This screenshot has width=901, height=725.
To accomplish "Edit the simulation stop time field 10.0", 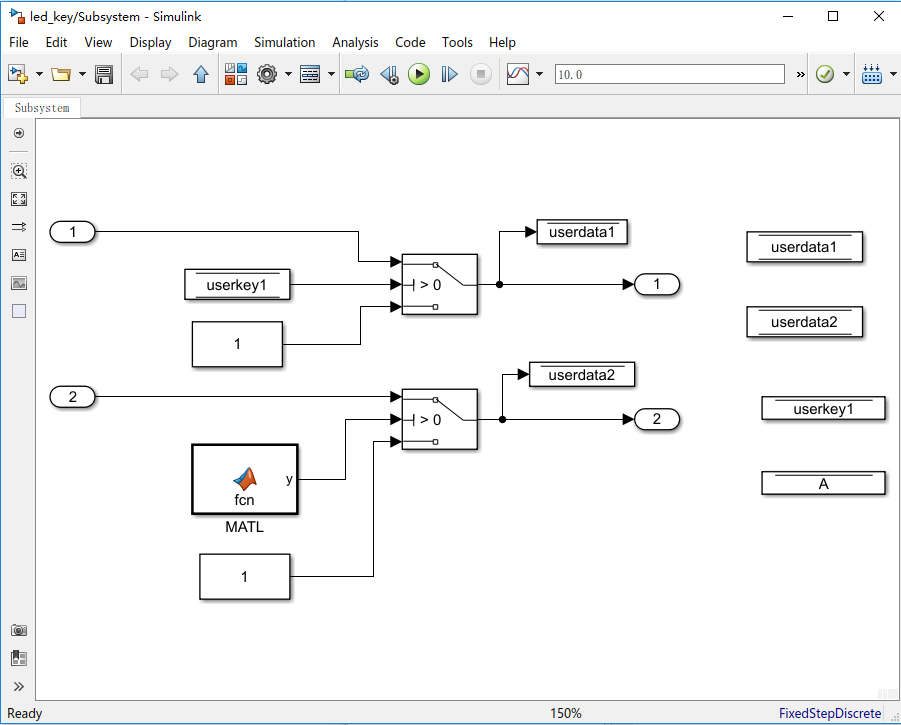I will [x=669, y=75].
